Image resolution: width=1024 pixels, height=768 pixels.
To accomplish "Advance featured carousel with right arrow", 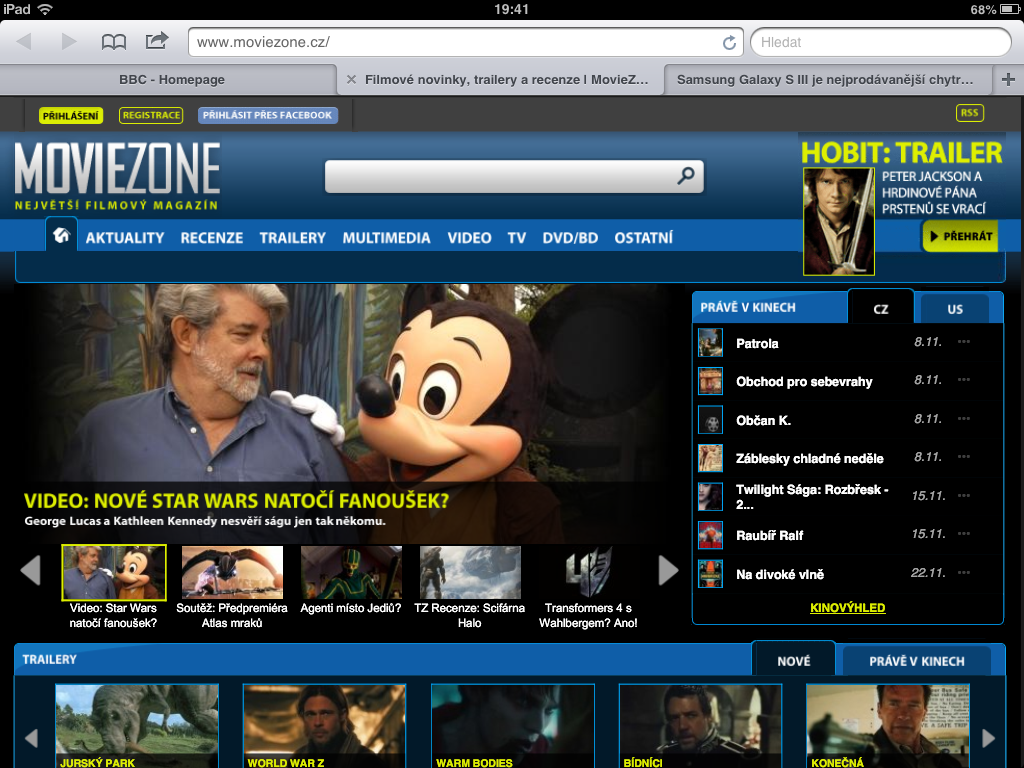I will [x=668, y=570].
